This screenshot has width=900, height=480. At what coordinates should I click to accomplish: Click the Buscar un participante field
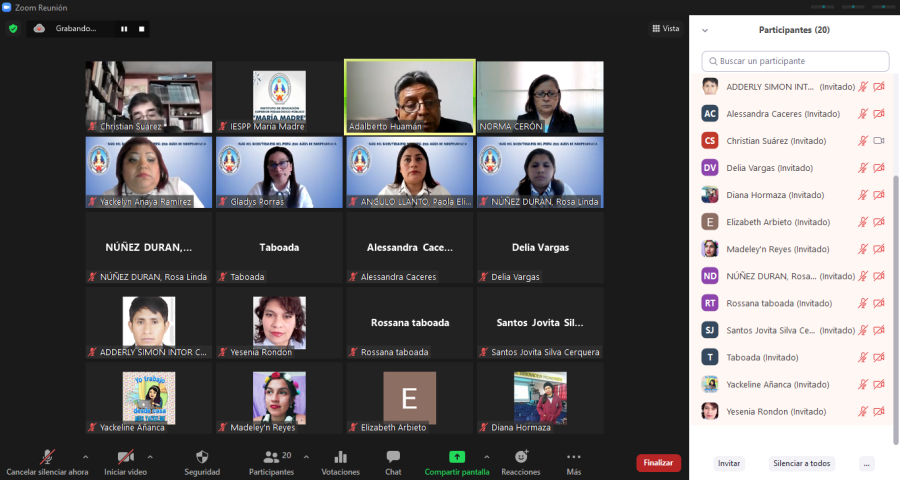(795, 61)
